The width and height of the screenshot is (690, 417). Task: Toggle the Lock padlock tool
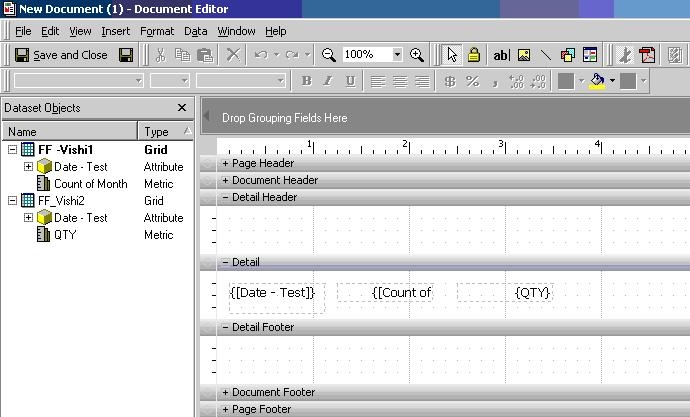tap(473, 55)
